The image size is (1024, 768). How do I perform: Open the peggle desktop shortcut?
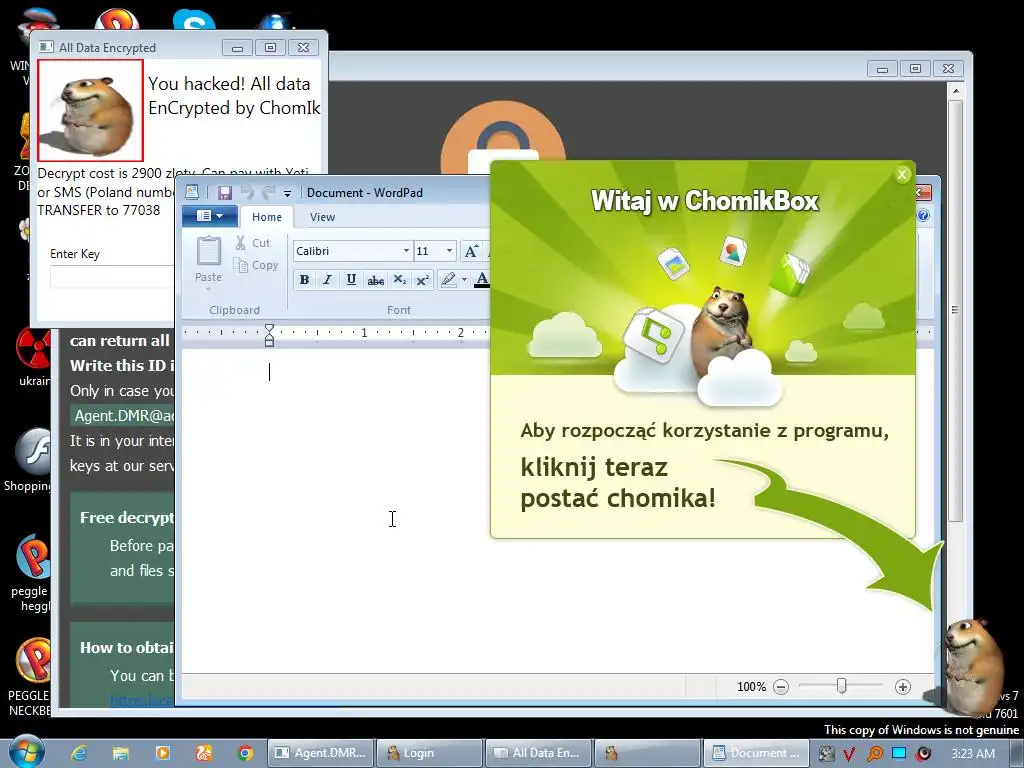click(x=31, y=573)
